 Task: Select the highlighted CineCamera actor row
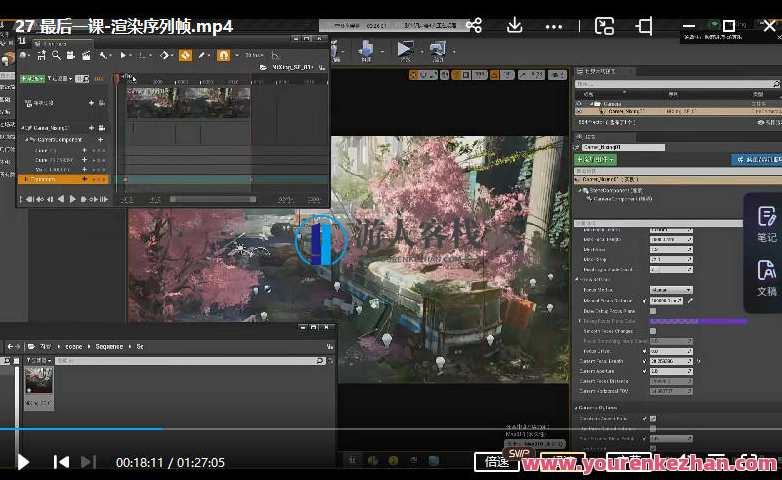678,111
